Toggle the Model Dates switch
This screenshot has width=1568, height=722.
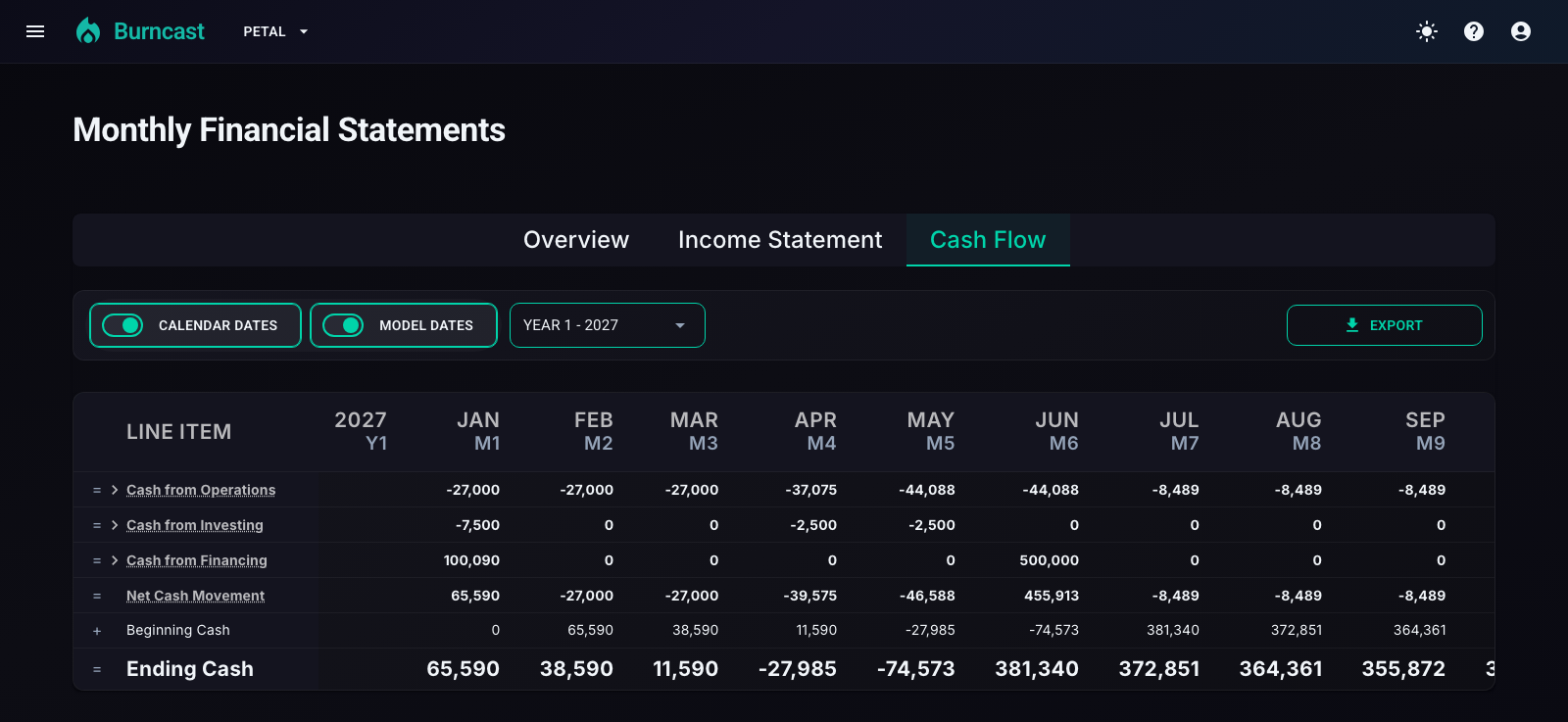(x=343, y=325)
